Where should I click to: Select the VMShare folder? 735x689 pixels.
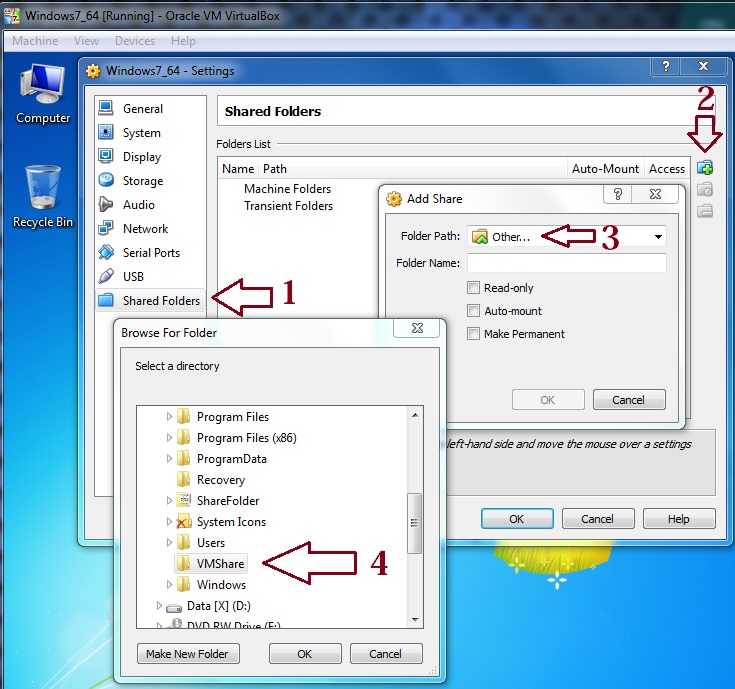(211, 563)
